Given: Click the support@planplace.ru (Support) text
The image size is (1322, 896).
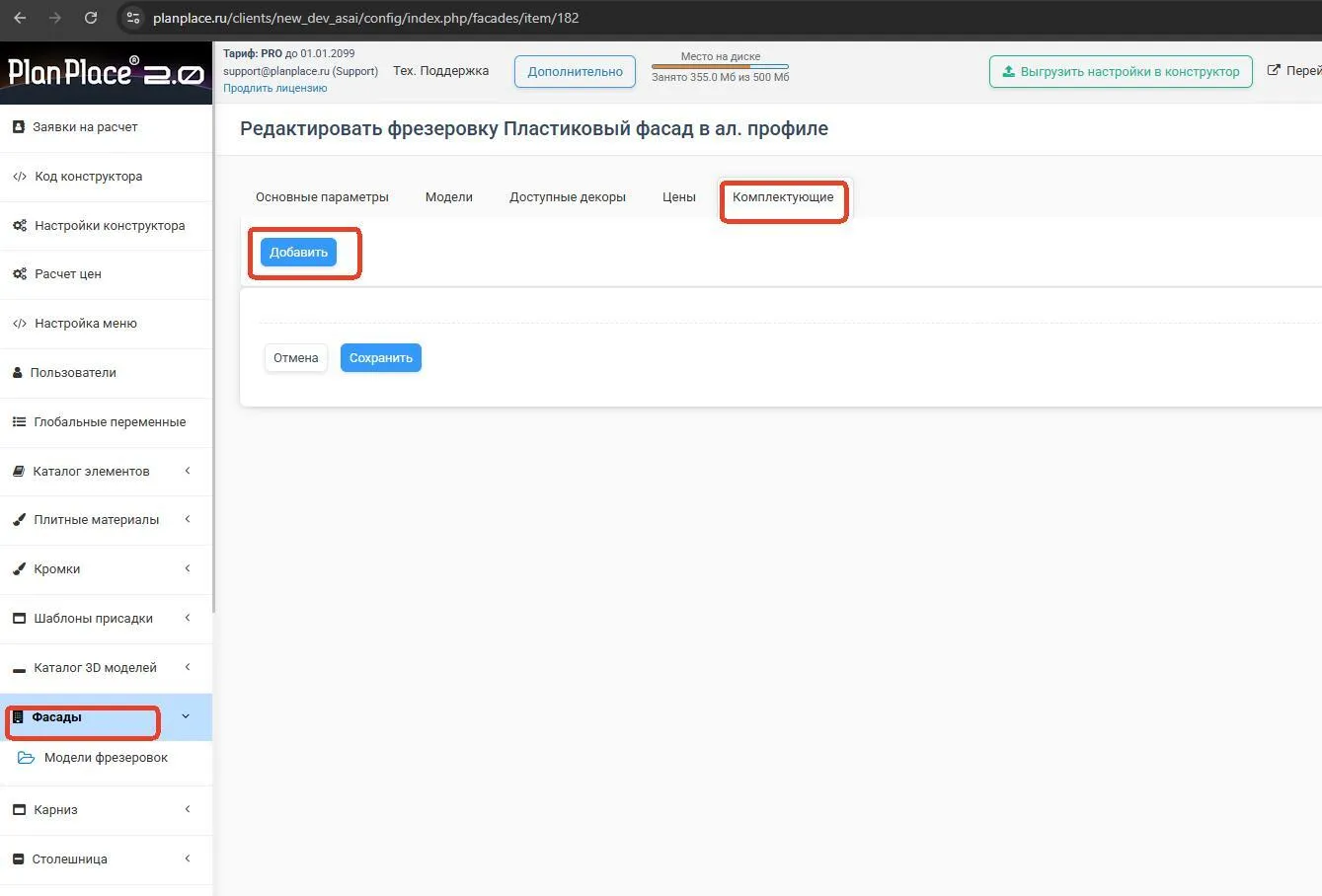Looking at the screenshot, I should (300, 71).
